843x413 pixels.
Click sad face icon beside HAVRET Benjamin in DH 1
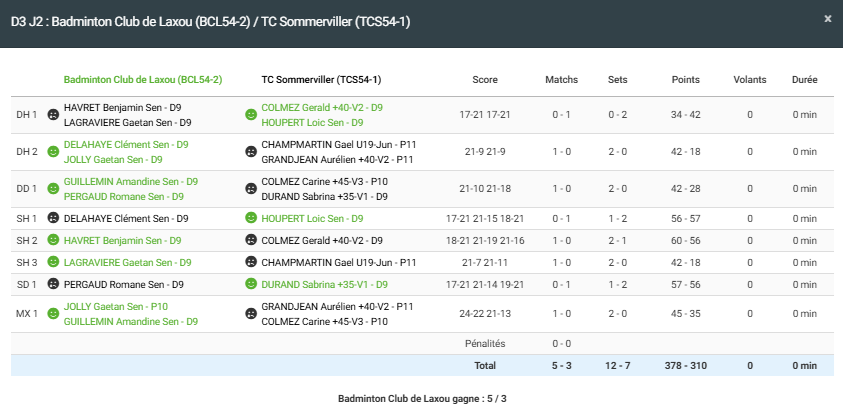point(53,115)
